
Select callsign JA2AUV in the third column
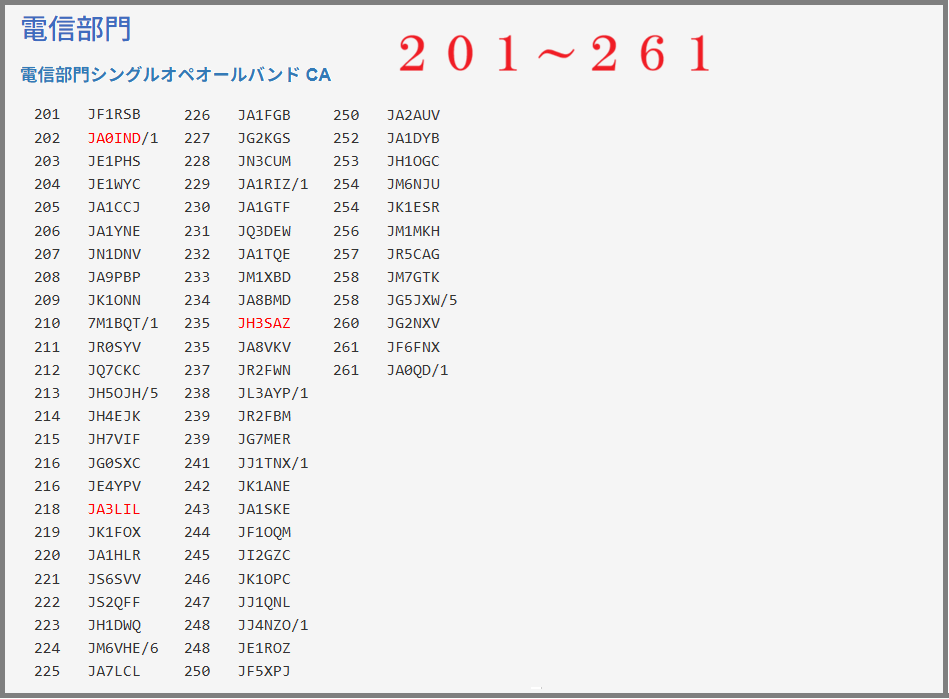[x=413, y=115]
